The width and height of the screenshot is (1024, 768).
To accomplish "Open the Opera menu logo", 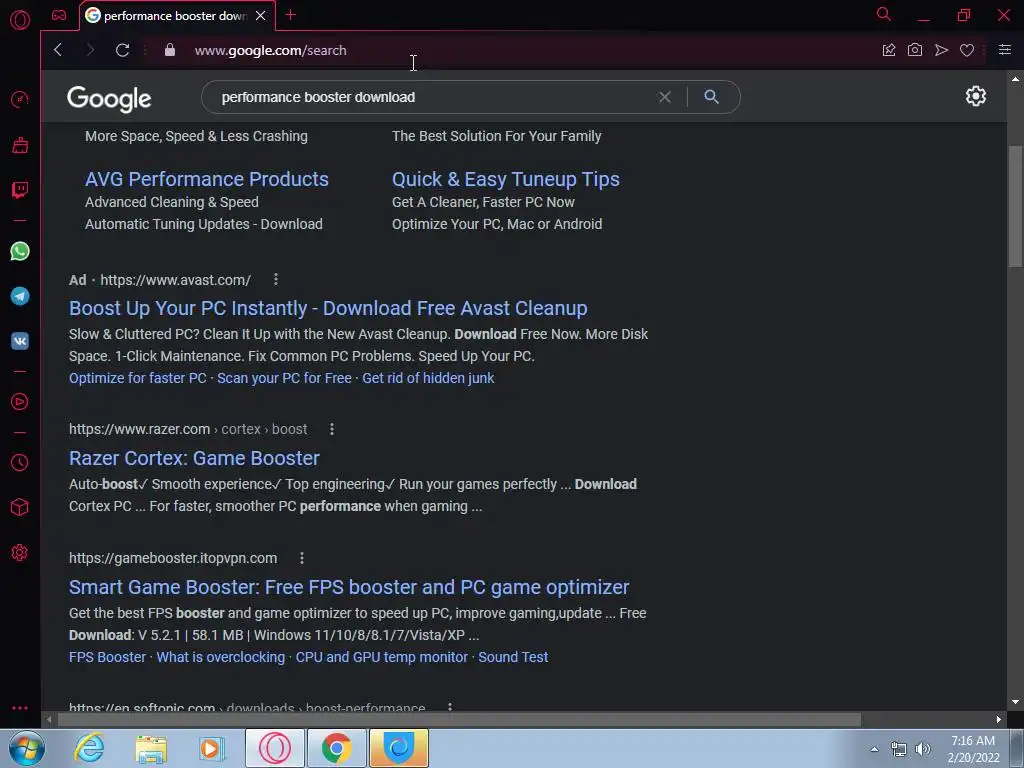I will point(20,20).
